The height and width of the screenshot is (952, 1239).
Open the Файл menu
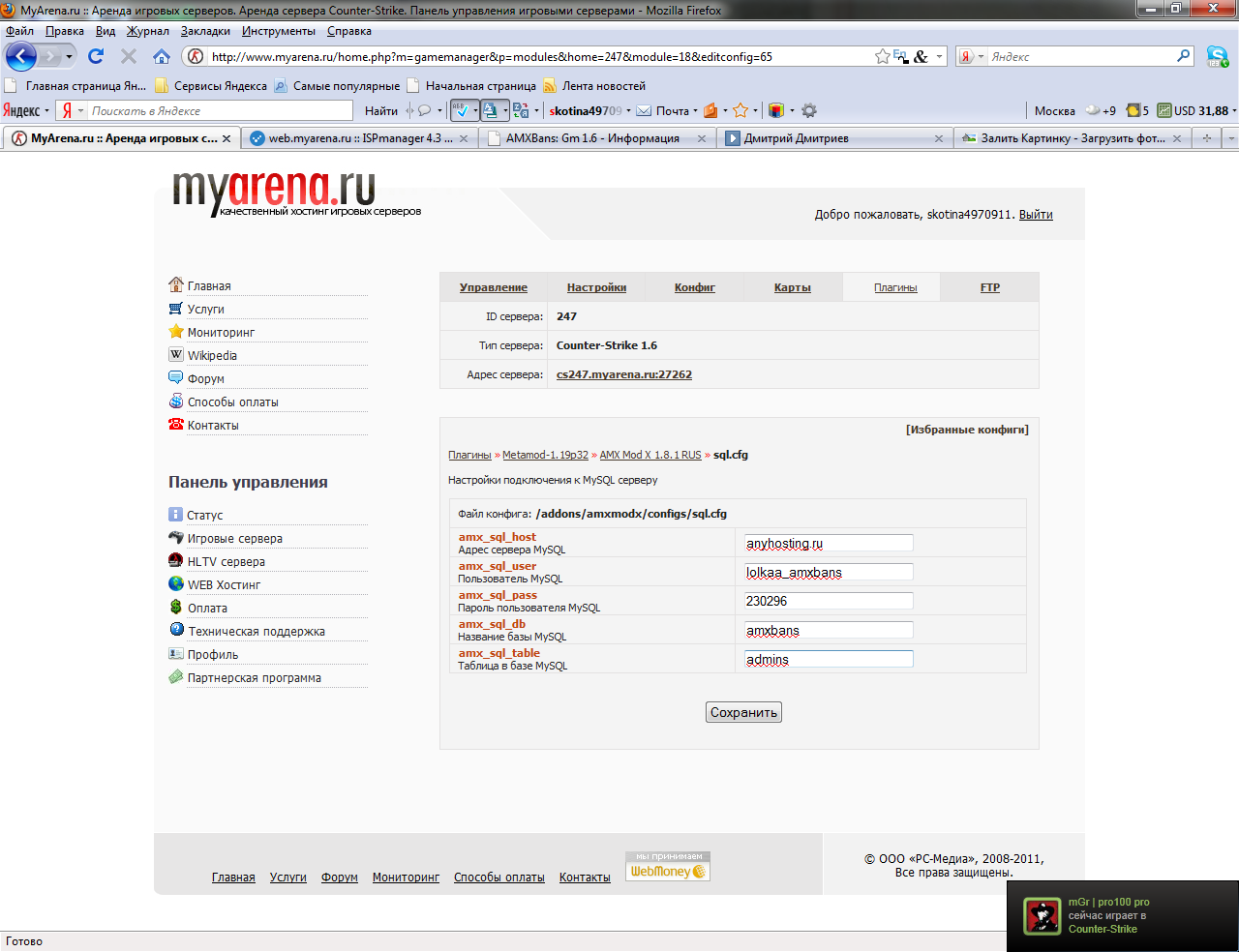pos(19,31)
